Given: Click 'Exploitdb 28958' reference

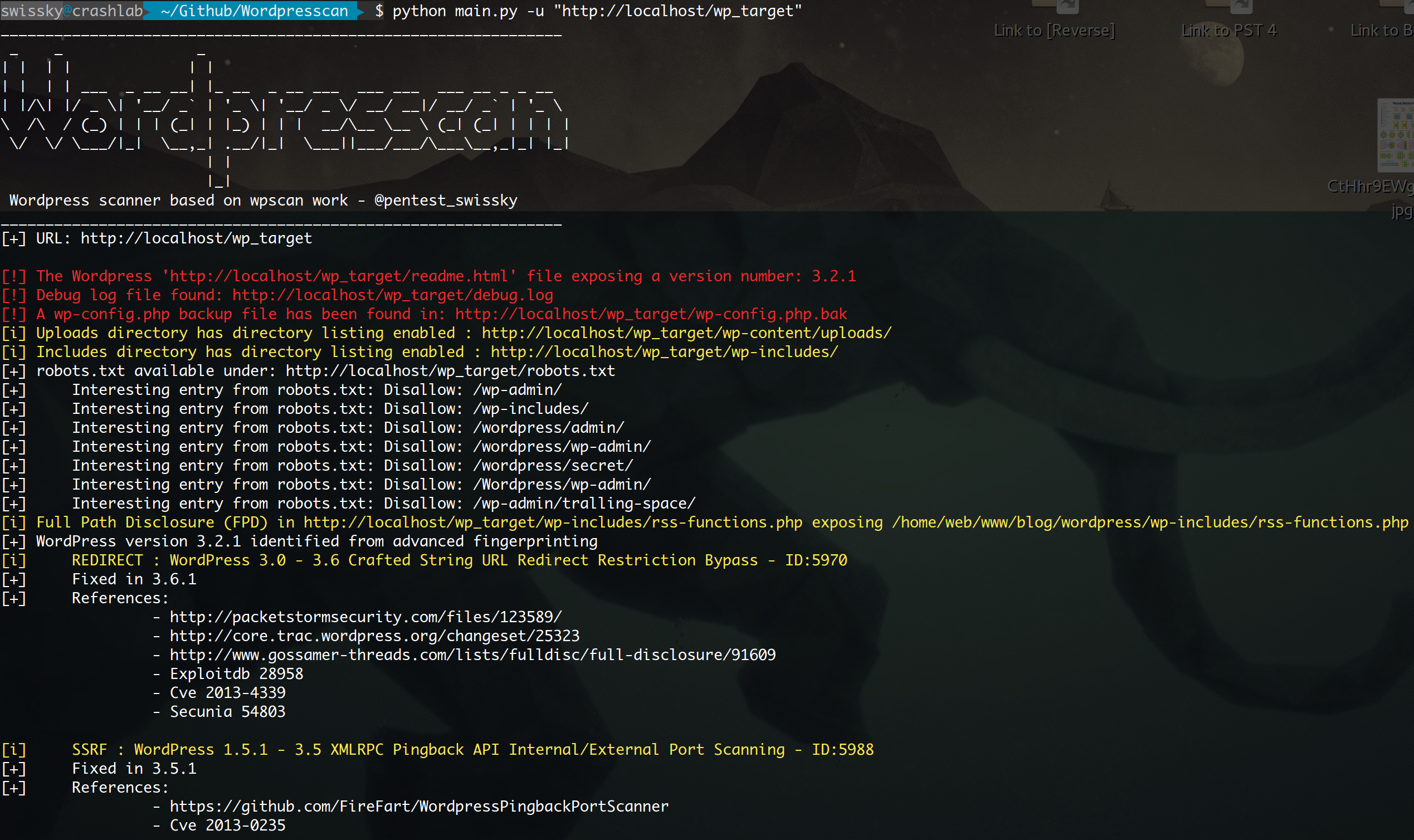Looking at the screenshot, I should [x=237, y=674].
